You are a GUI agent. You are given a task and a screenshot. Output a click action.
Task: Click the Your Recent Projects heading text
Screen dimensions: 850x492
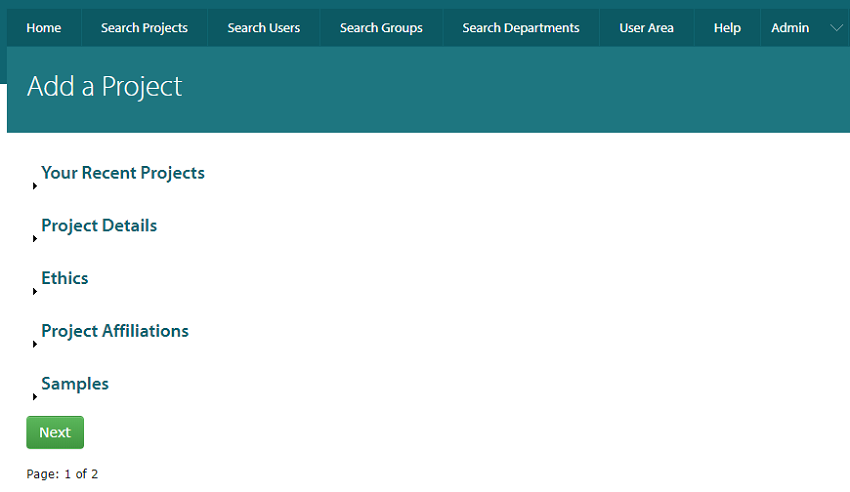click(x=123, y=173)
